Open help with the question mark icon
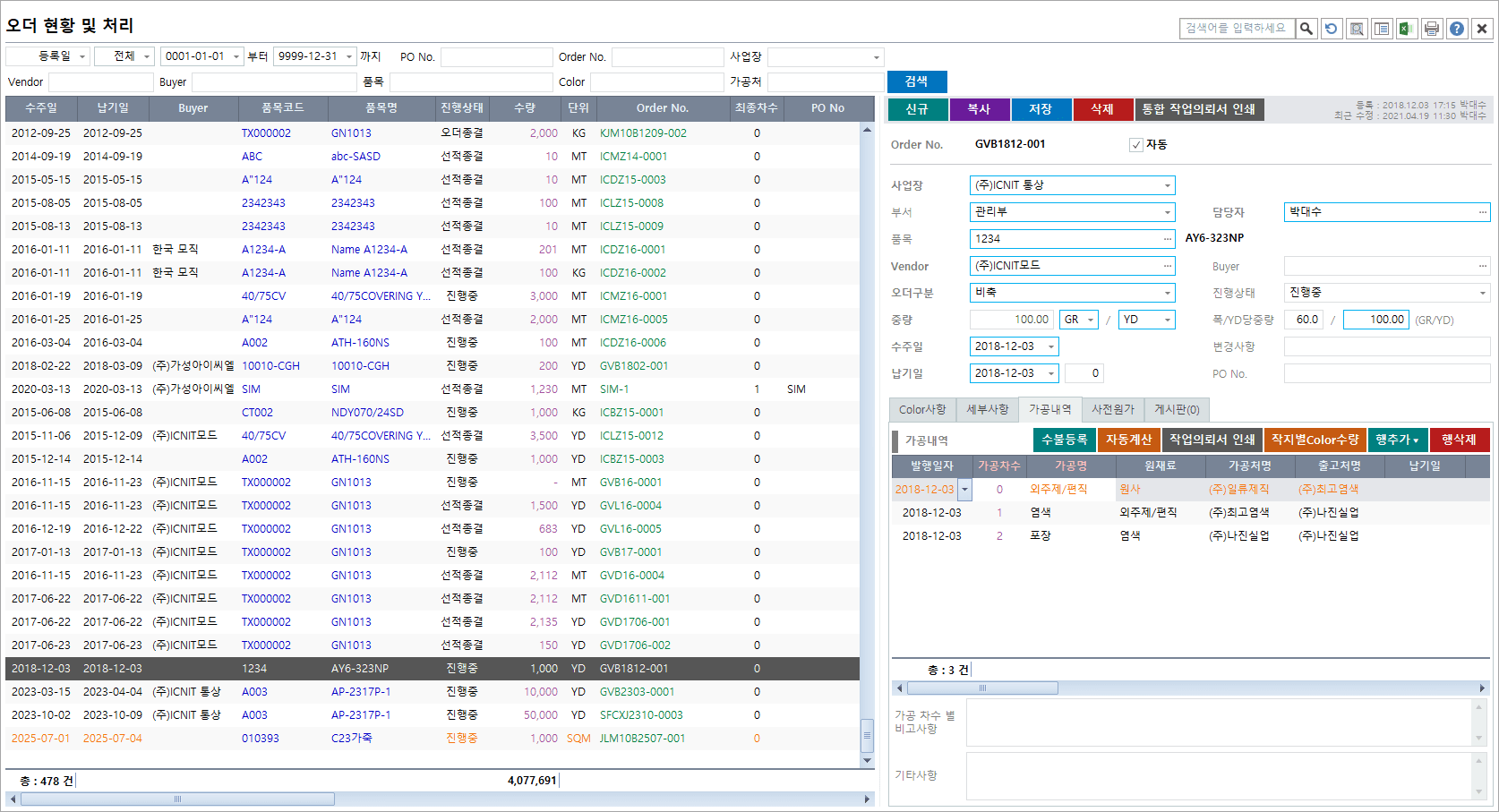Image resolution: width=1499 pixels, height=812 pixels. coord(1457,29)
